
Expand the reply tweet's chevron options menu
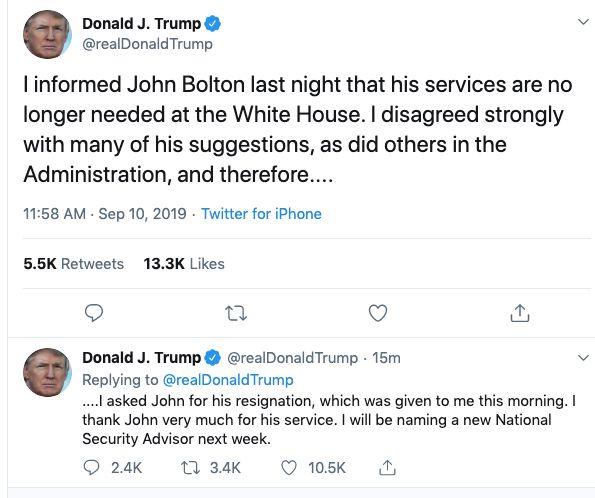point(583,358)
